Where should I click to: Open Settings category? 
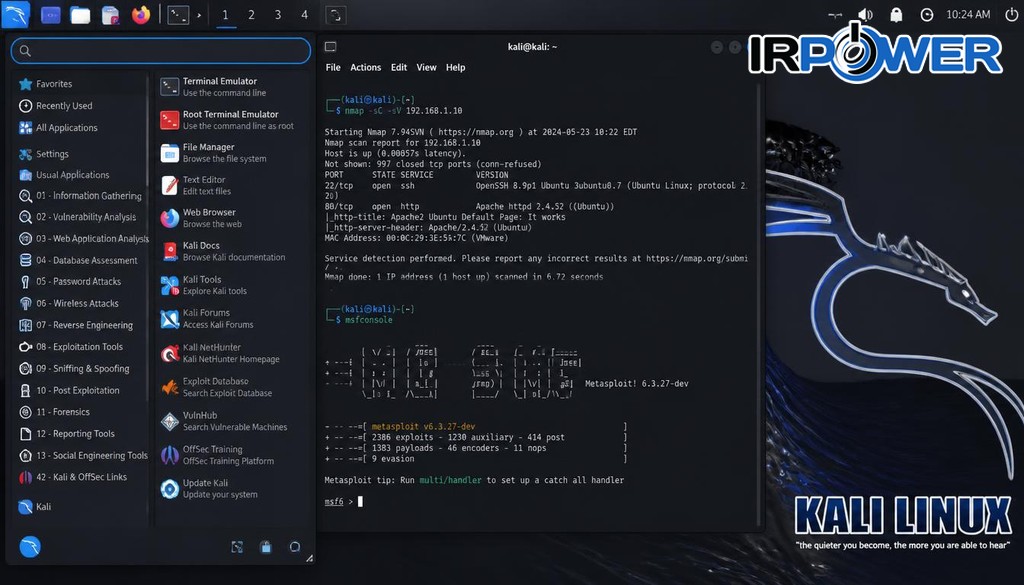point(52,154)
